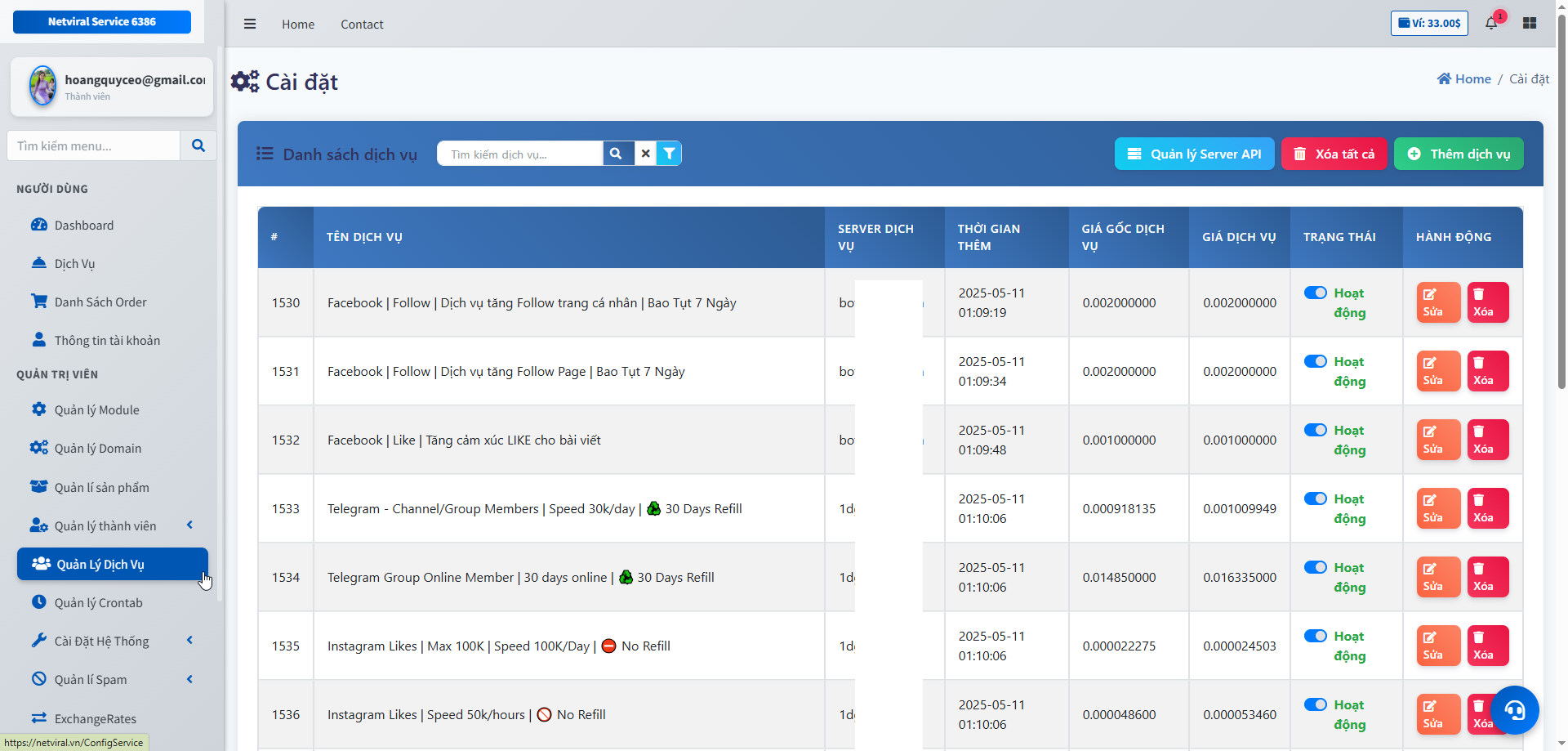Clear service search with the X icon
Viewport: 1568px width, 751px height.
point(645,154)
